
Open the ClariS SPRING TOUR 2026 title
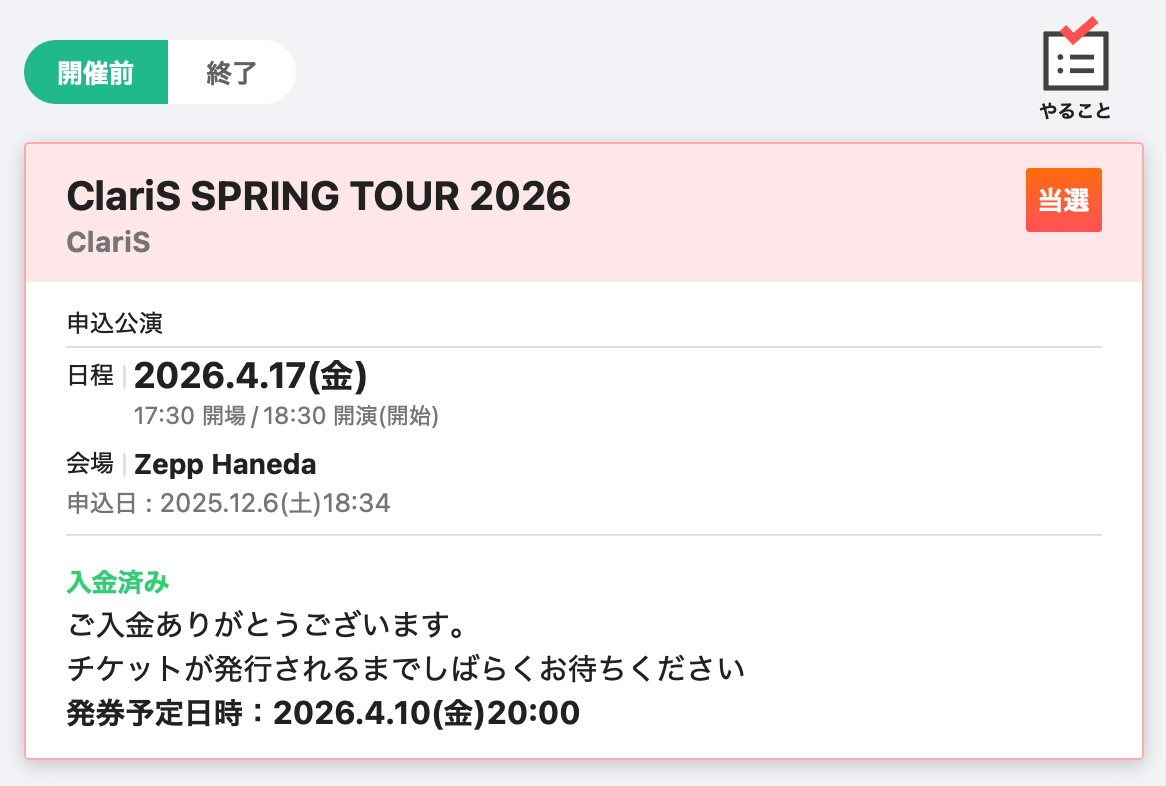click(x=318, y=197)
